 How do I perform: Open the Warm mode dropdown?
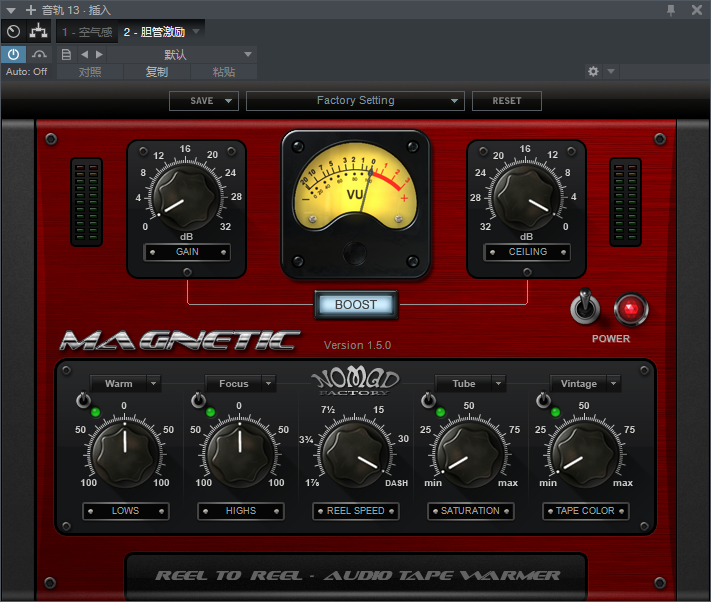pos(126,384)
